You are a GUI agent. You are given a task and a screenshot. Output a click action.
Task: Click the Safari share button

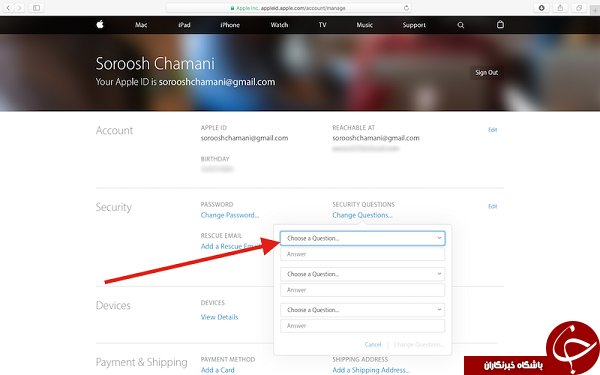point(560,8)
